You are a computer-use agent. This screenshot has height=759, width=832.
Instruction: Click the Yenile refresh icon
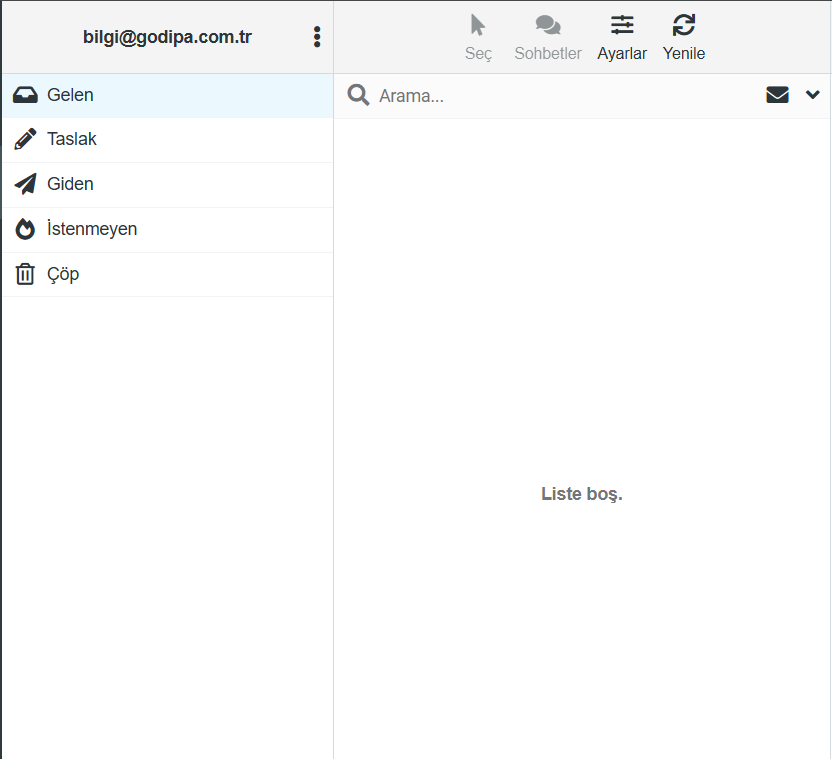(684, 25)
